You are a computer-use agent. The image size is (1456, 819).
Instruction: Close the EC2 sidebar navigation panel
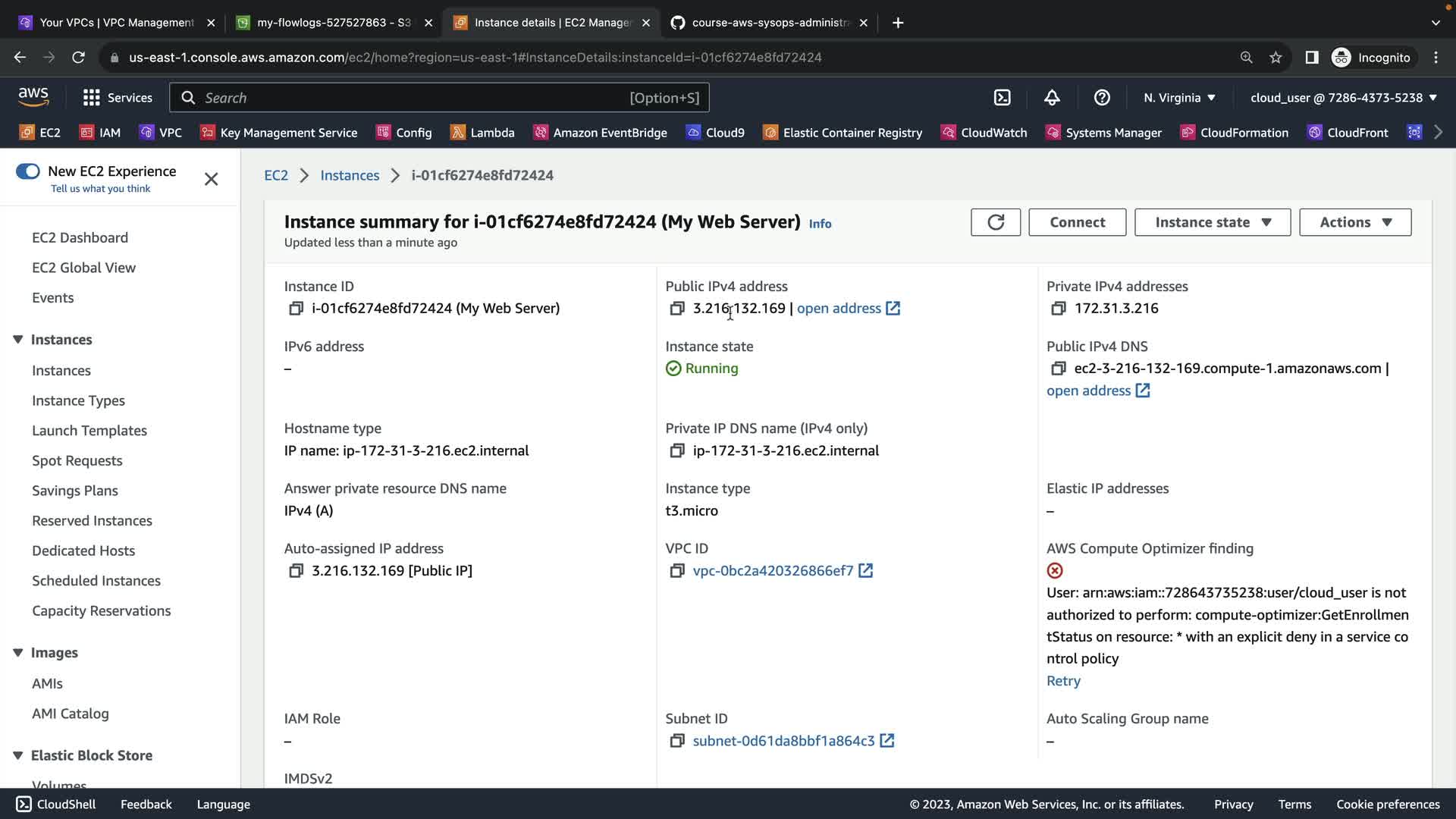(211, 179)
